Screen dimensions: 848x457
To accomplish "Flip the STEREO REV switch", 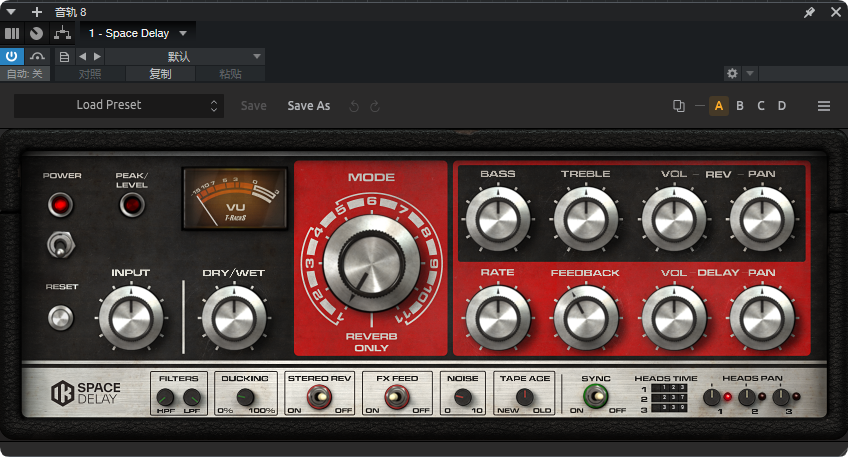I will pos(320,398).
